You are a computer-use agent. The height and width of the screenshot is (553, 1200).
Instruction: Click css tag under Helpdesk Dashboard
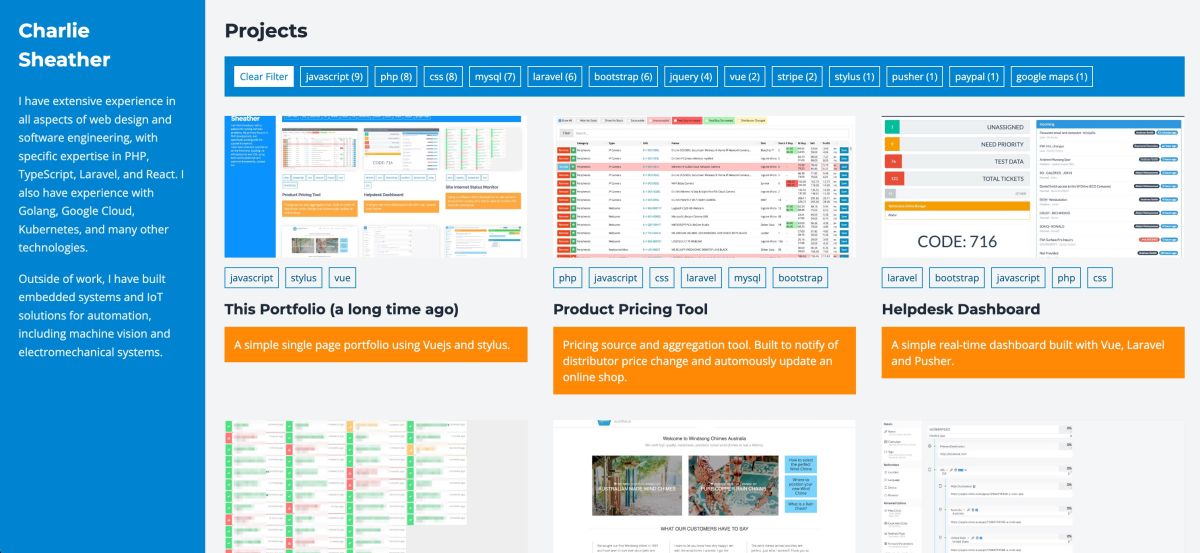[x=1099, y=278]
